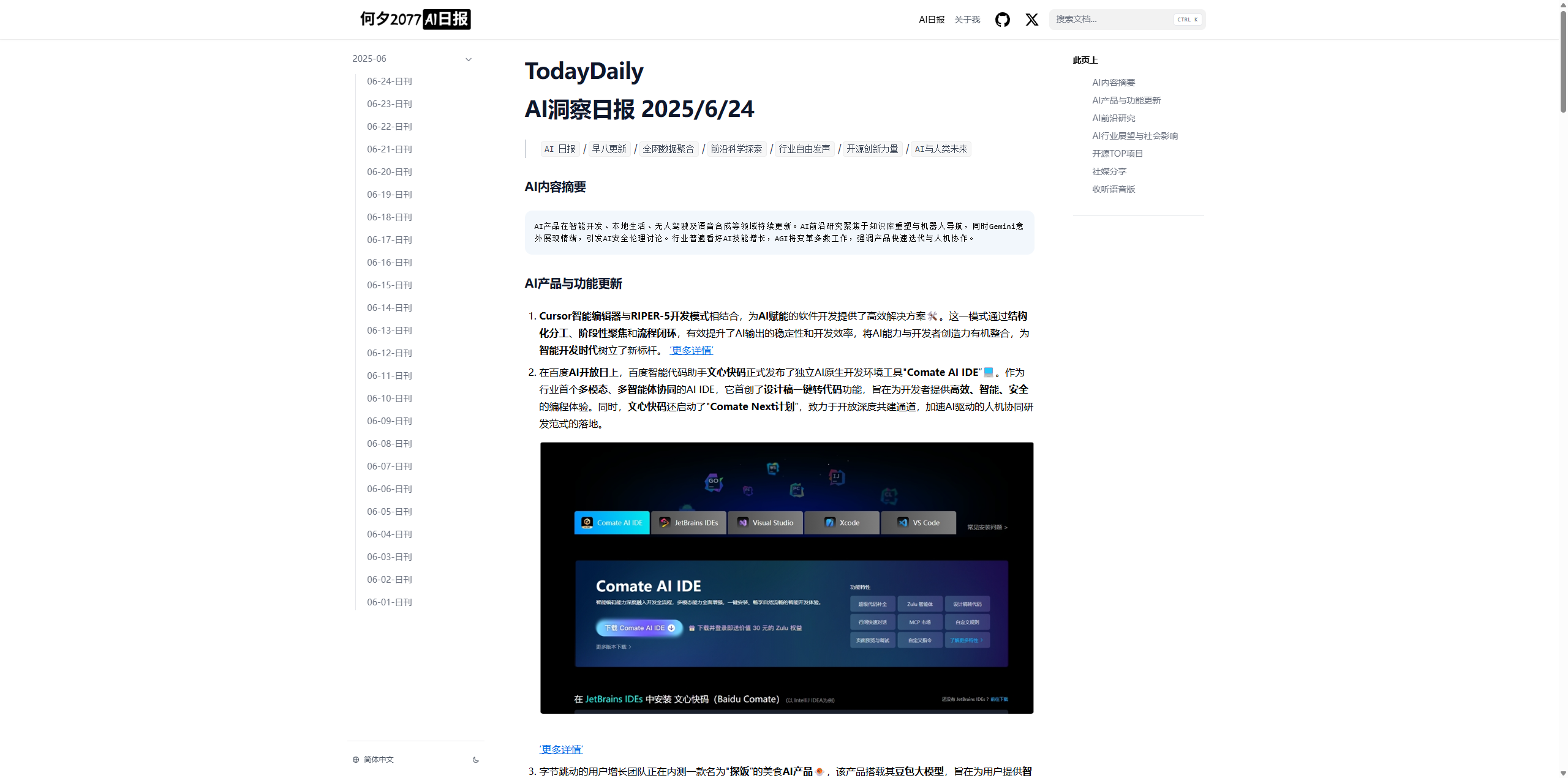Jump to 收听语音版 TOC entry
Image resolution: width=1568 pixels, height=778 pixels.
click(x=1114, y=189)
